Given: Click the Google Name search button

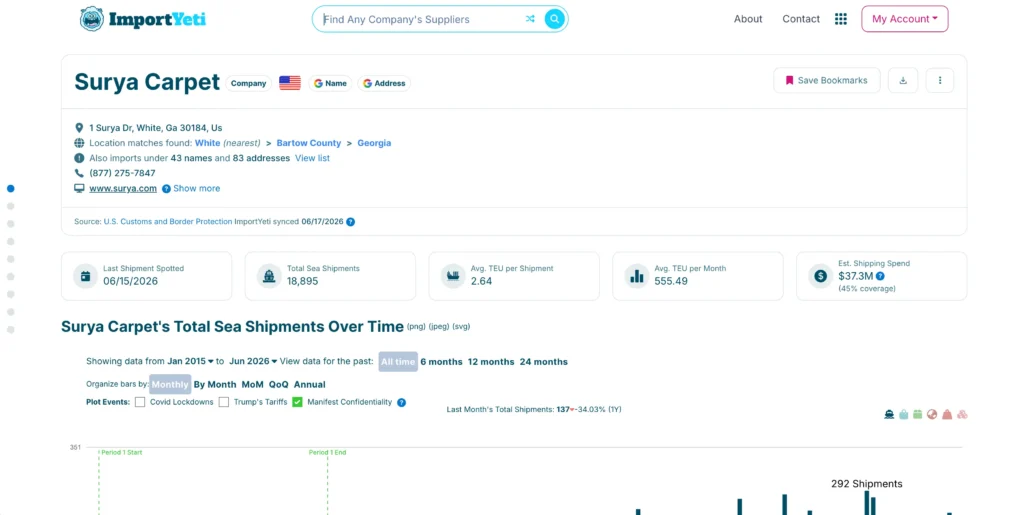Looking at the screenshot, I should coord(330,84).
